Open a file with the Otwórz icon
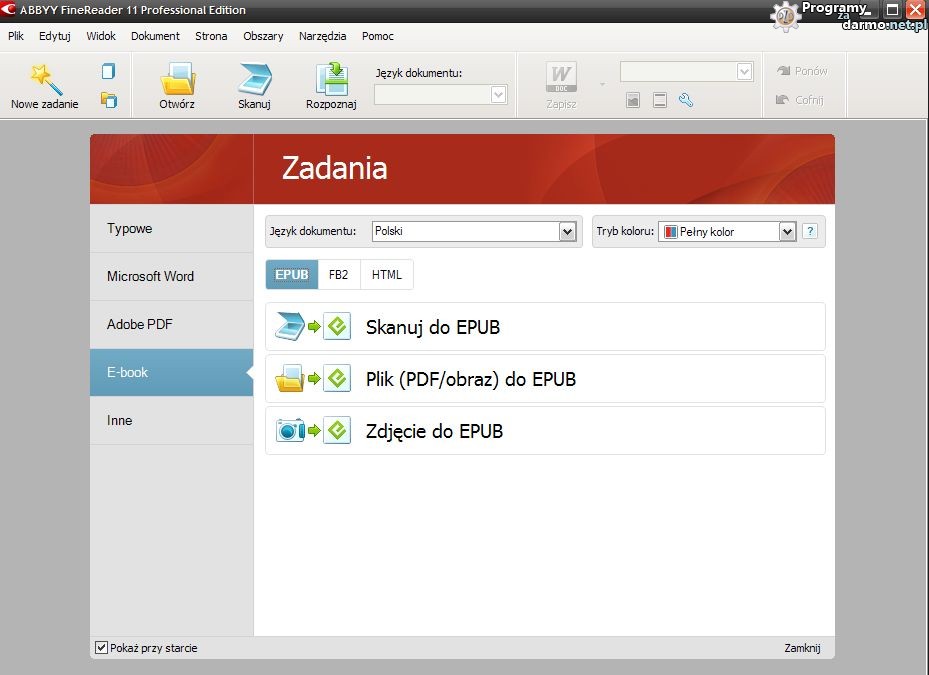 pos(177,80)
